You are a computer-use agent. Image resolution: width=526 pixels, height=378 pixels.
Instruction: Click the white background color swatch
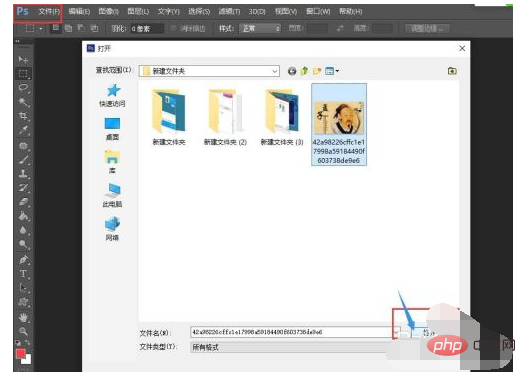(28, 360)
